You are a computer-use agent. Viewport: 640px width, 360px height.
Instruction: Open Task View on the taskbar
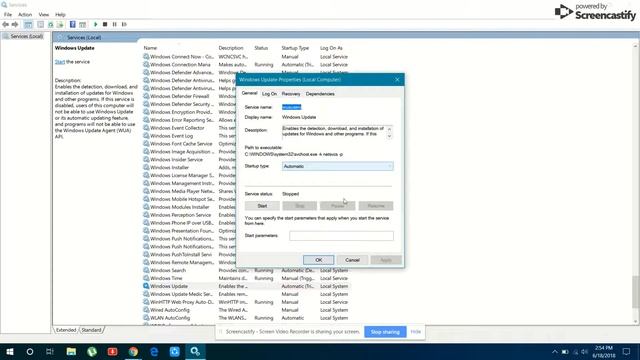50,351
